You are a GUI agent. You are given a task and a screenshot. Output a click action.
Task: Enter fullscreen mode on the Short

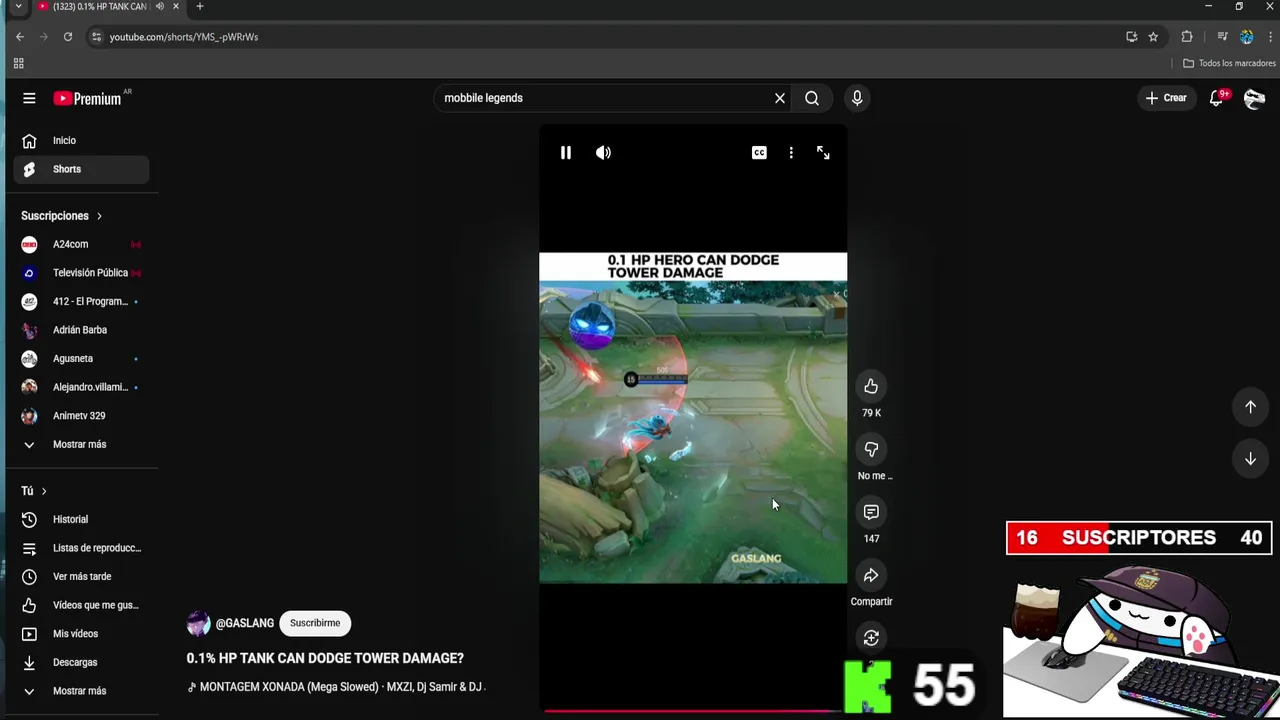(x=823, y=153)
